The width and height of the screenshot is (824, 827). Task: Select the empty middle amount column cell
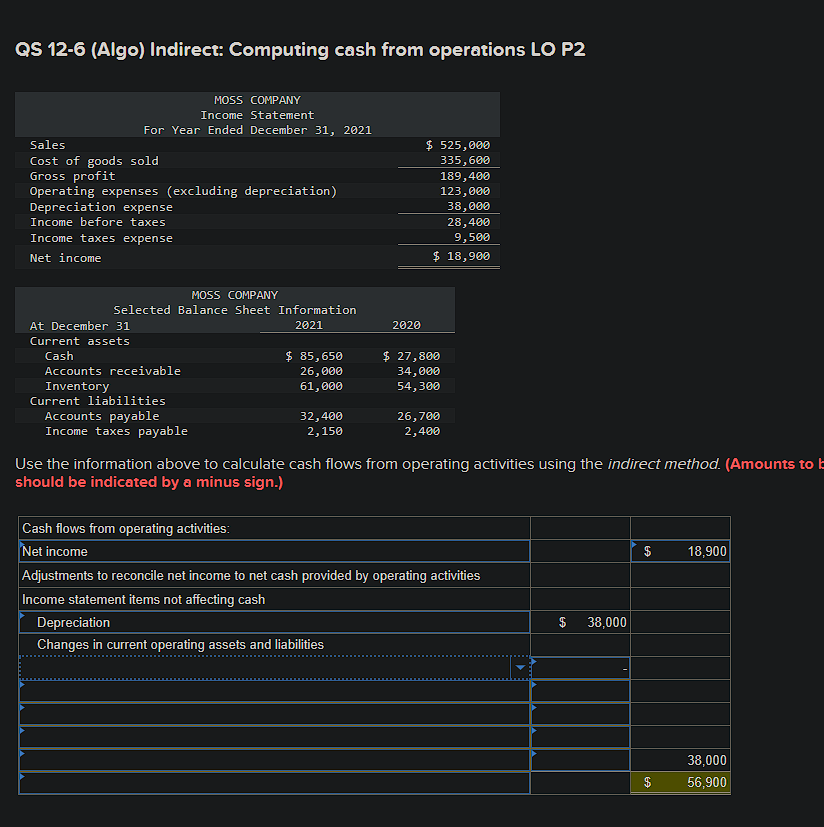coord(580,690)
